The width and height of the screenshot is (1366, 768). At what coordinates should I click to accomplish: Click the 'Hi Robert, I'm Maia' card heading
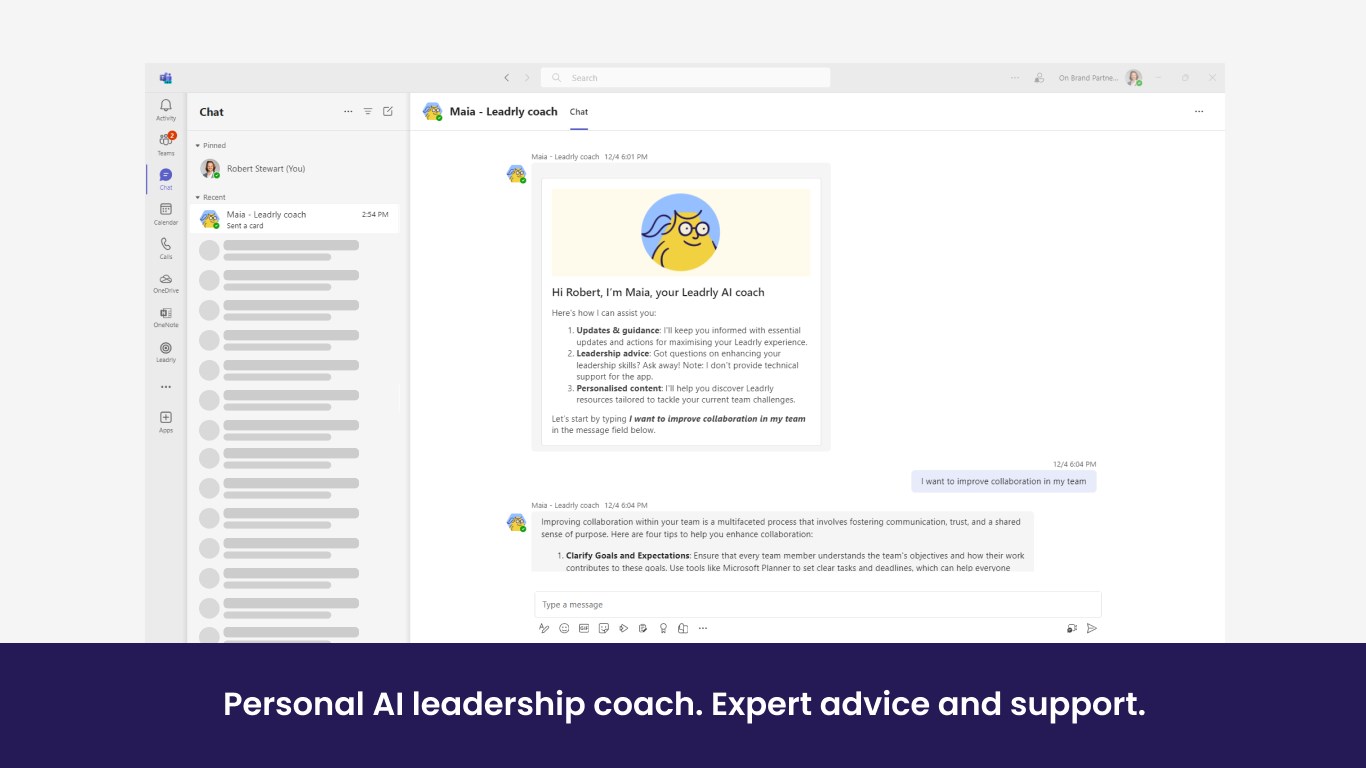coord(658,293)
